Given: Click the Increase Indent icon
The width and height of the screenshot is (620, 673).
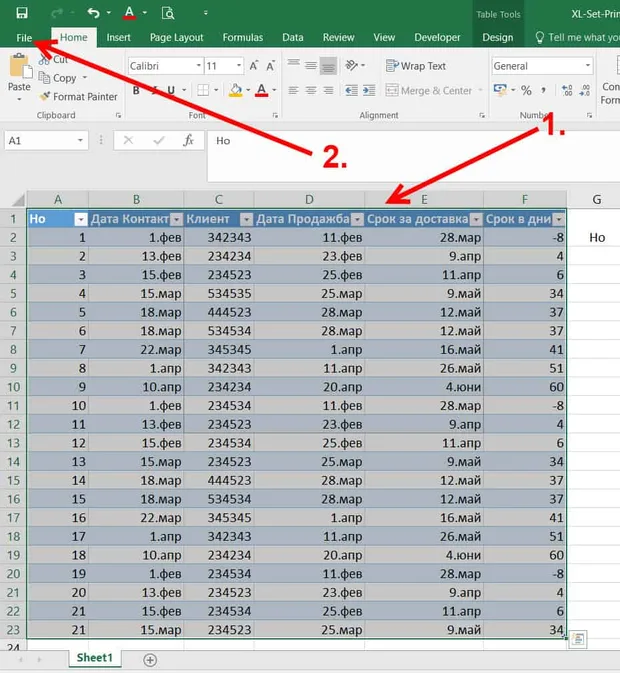Looking at the screenshot, I should click(x=369, y=90).
